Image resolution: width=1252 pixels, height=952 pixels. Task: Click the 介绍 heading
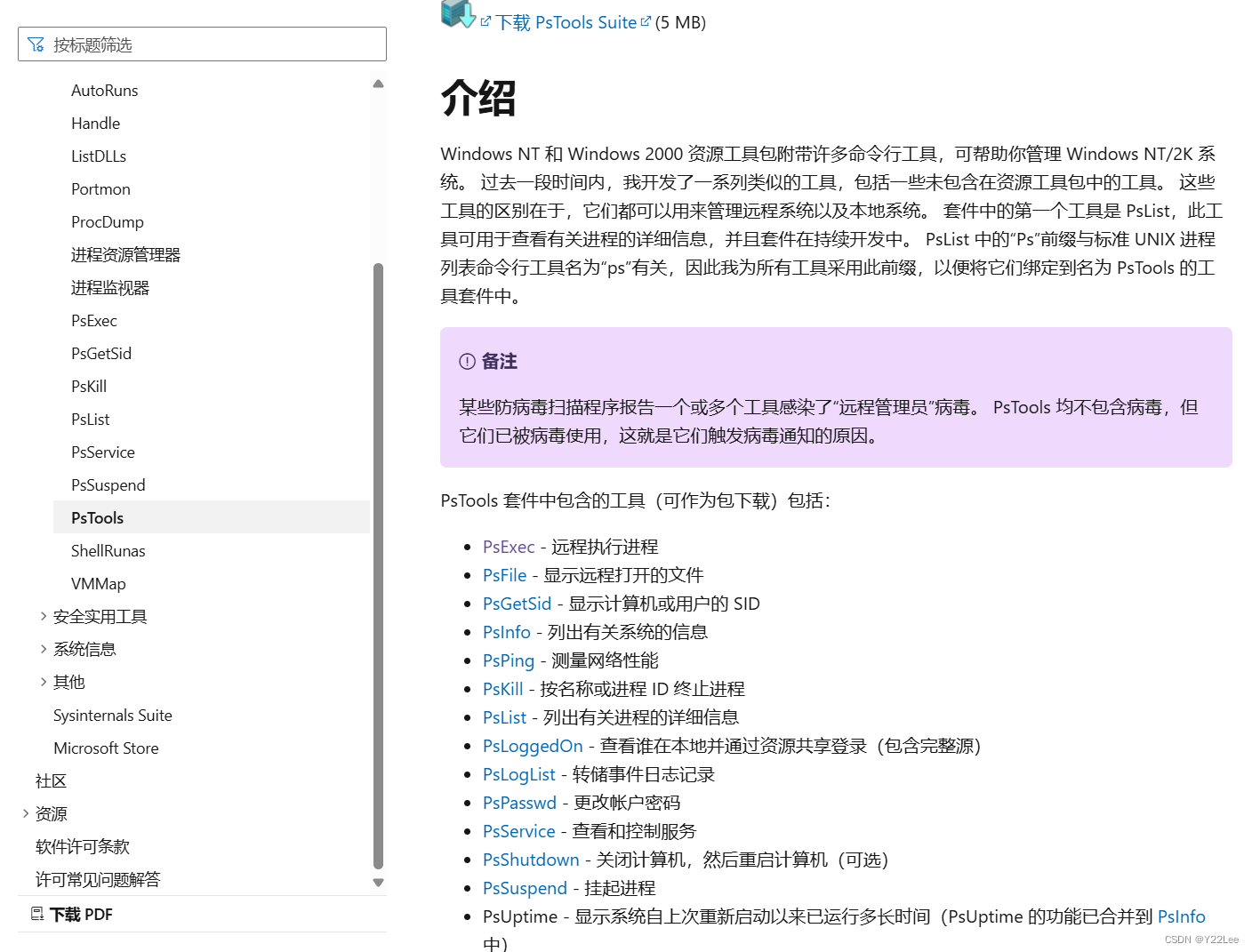point(478,98)
